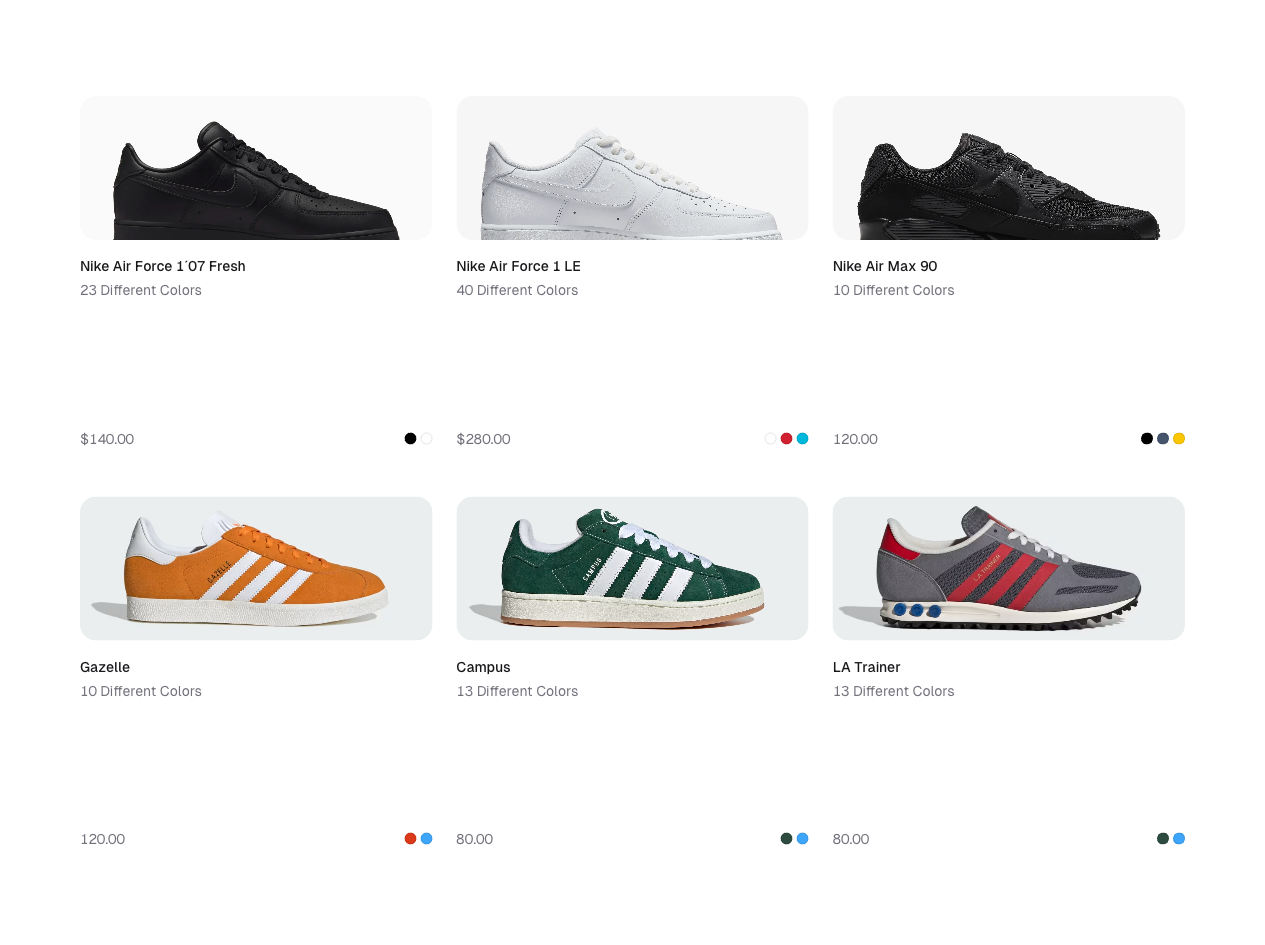Choose the green colorway for LA Trainer

click(1162, 838)
